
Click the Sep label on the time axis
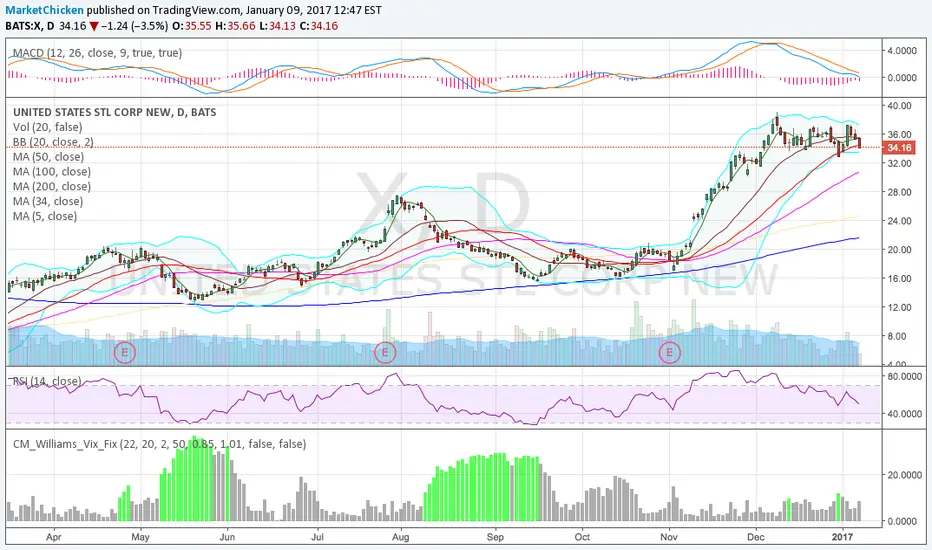point(495,537)
